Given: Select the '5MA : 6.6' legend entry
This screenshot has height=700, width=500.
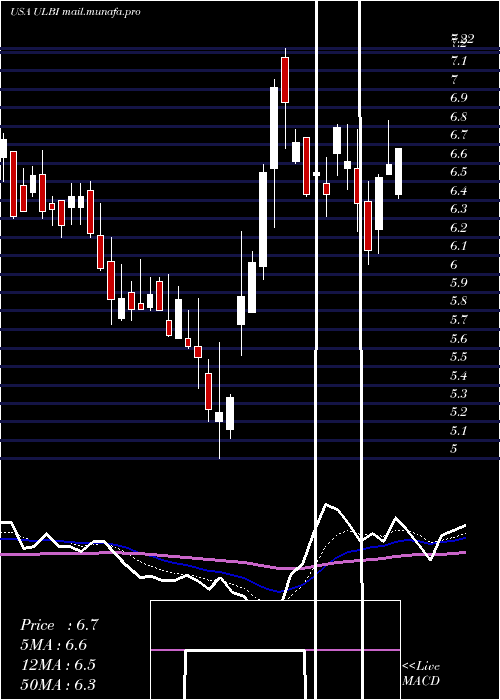Looking at the screenshot, I should point(54,645).
